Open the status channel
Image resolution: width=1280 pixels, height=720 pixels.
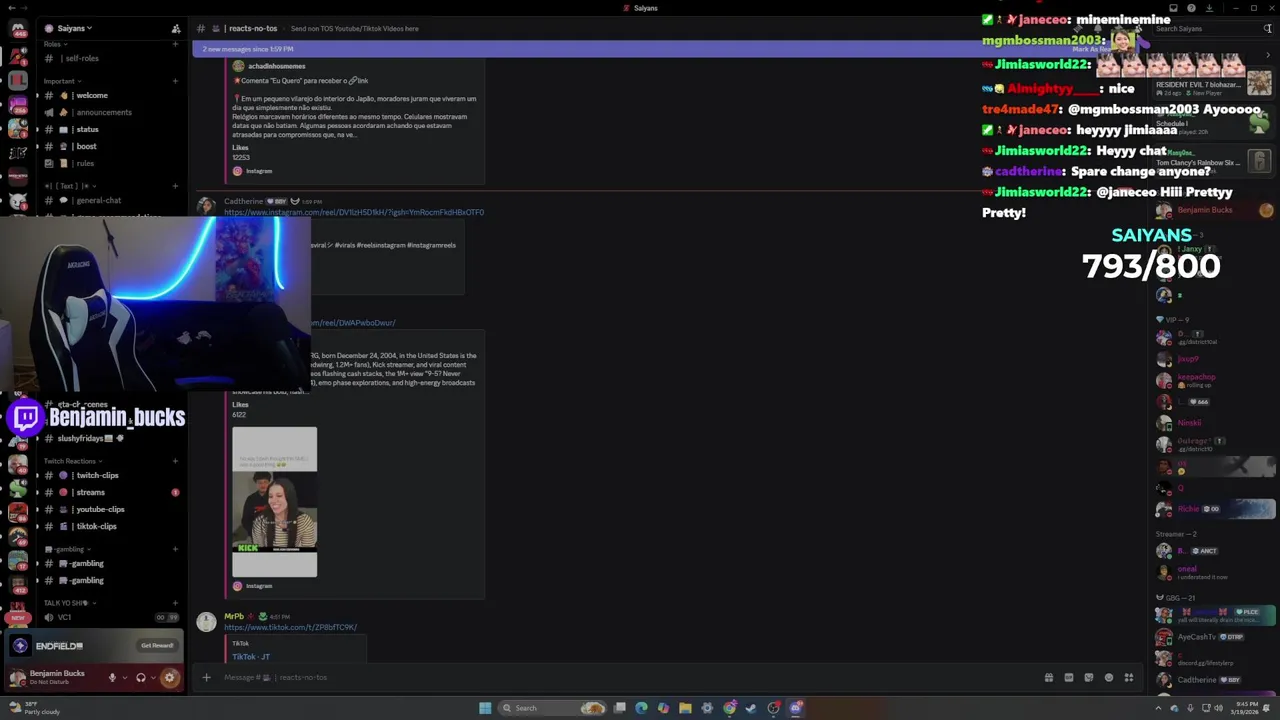86,129
